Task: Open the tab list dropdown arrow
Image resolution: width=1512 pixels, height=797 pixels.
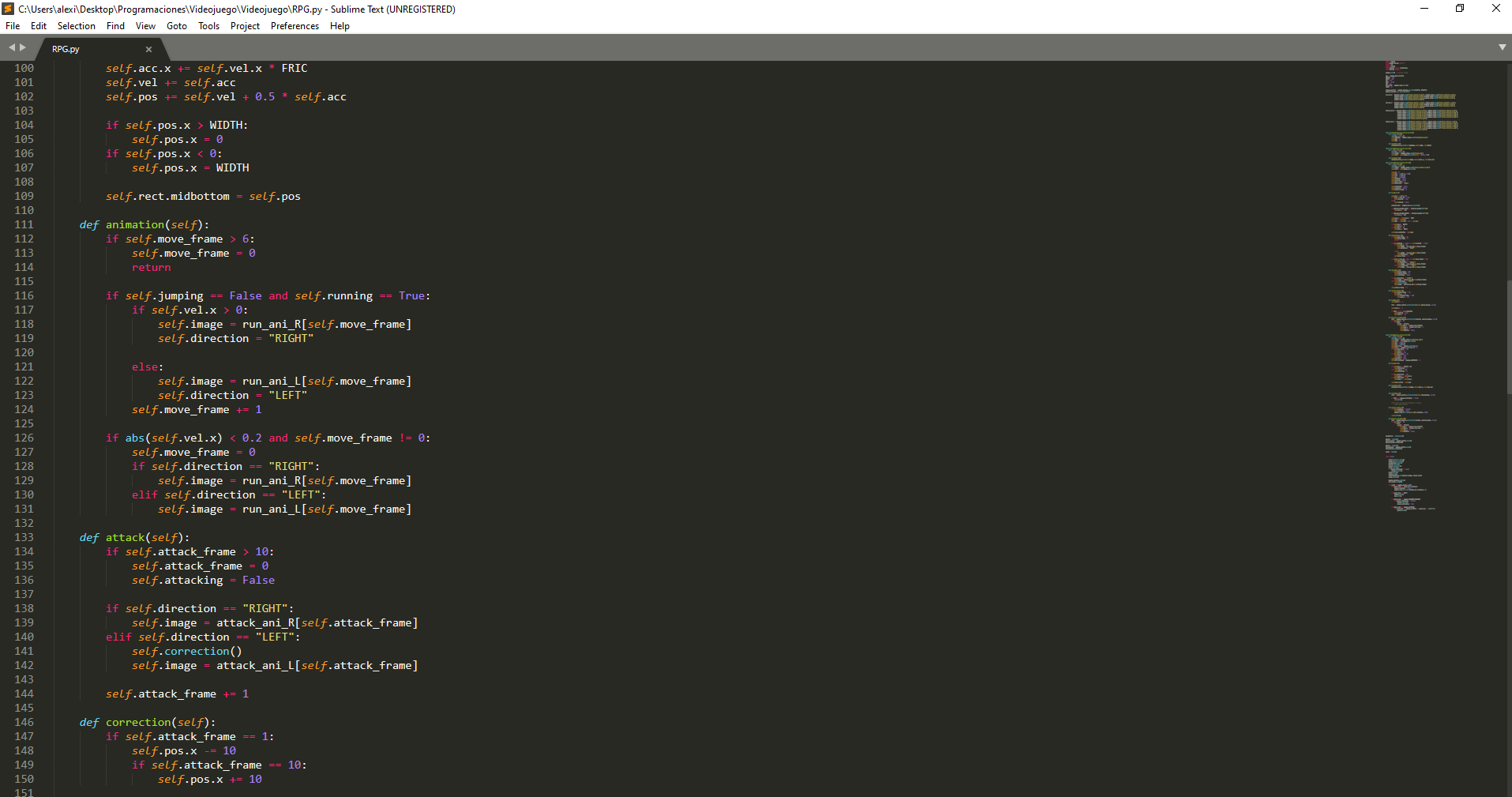Action: tap(1501, 47)
